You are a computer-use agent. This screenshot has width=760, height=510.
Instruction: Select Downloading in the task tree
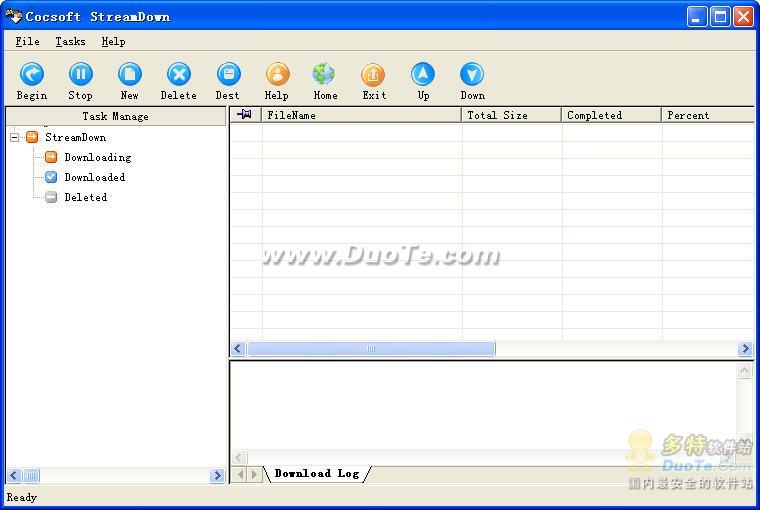coord(97,157)
